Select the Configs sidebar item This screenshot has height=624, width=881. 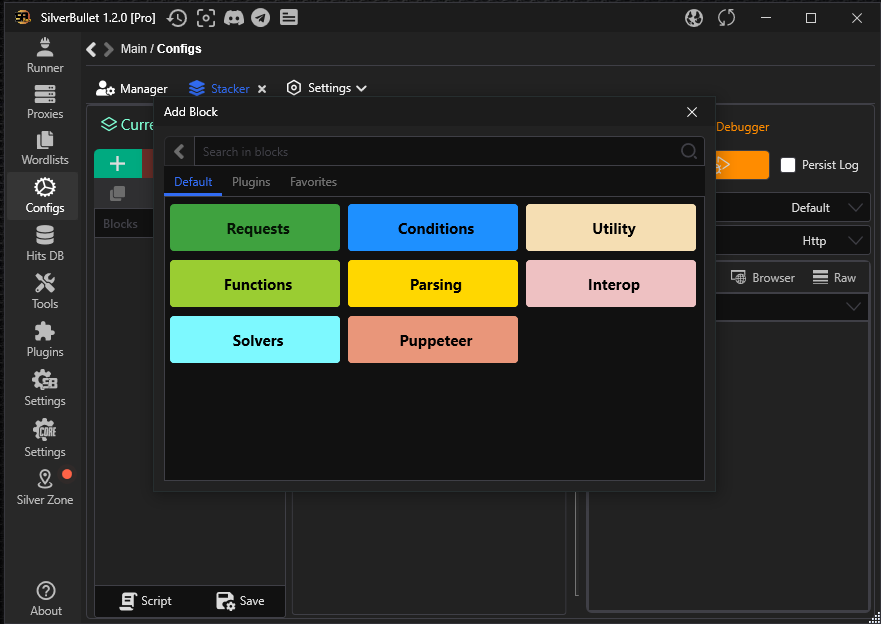pos(45,196)
